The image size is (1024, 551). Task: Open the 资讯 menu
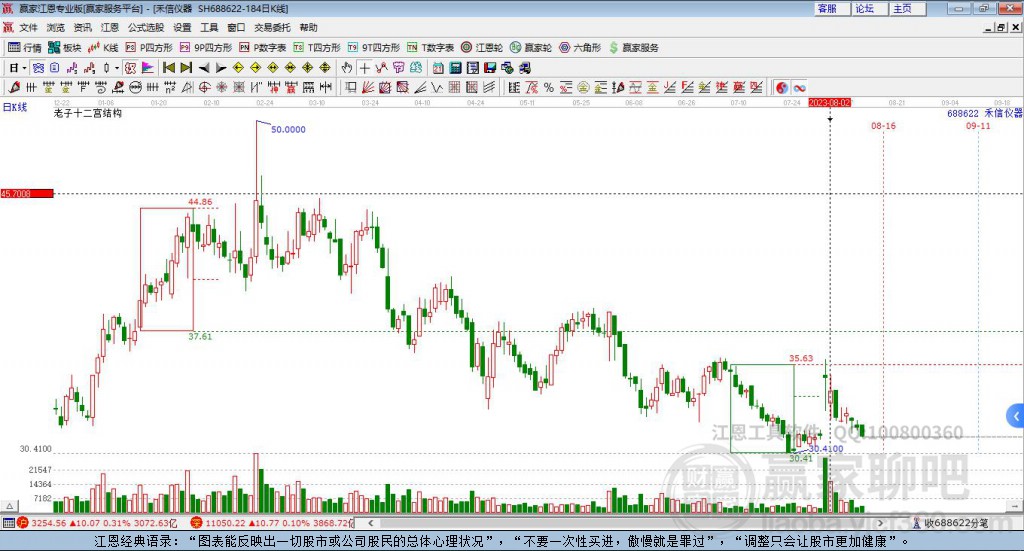[x=82, y=27]
